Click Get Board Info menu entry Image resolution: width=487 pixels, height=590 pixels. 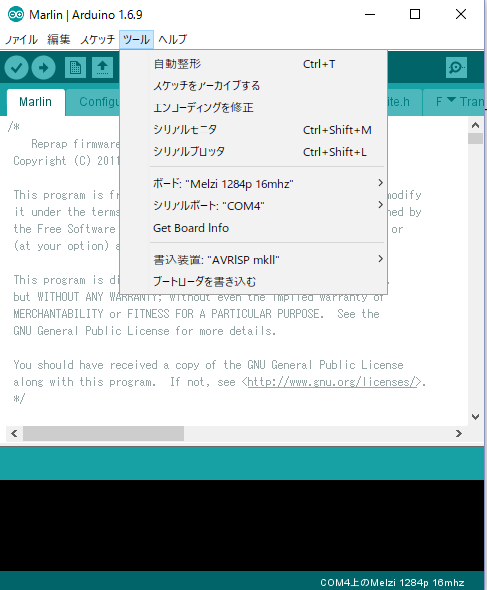tap(253, 228)
